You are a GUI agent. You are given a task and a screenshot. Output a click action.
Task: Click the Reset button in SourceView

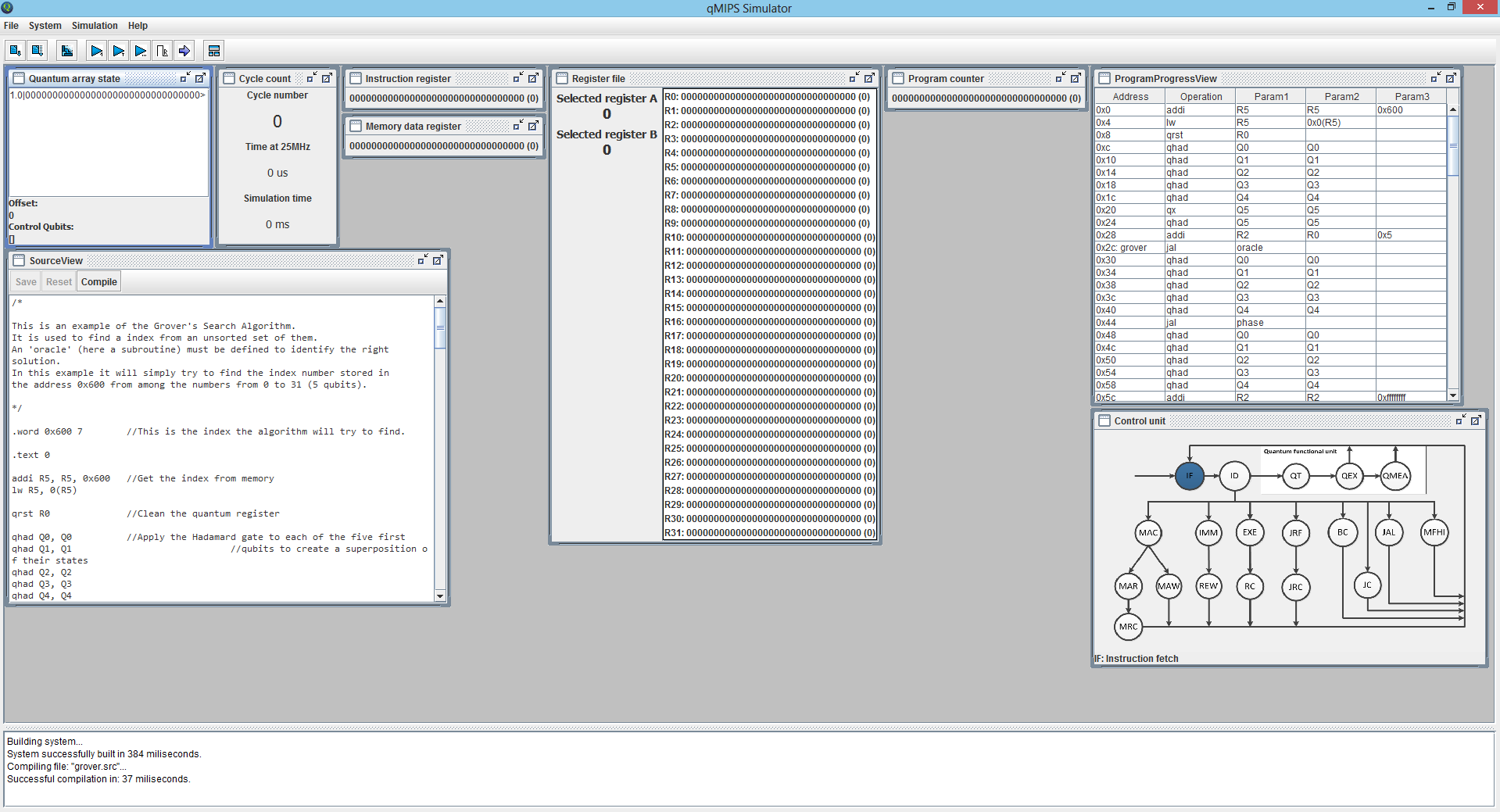click(x=59, y=282)
